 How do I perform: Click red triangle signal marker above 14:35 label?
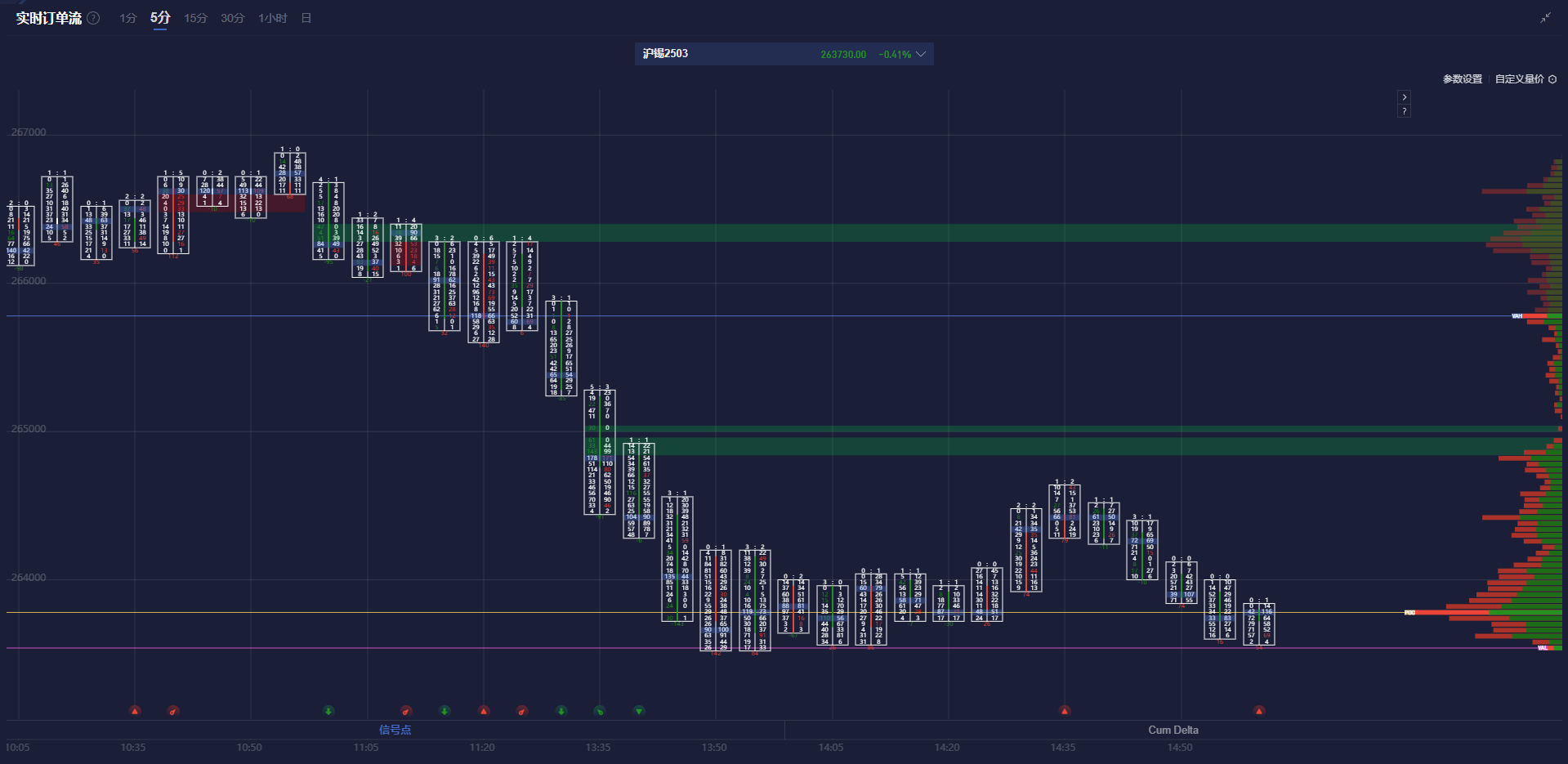1064,711
